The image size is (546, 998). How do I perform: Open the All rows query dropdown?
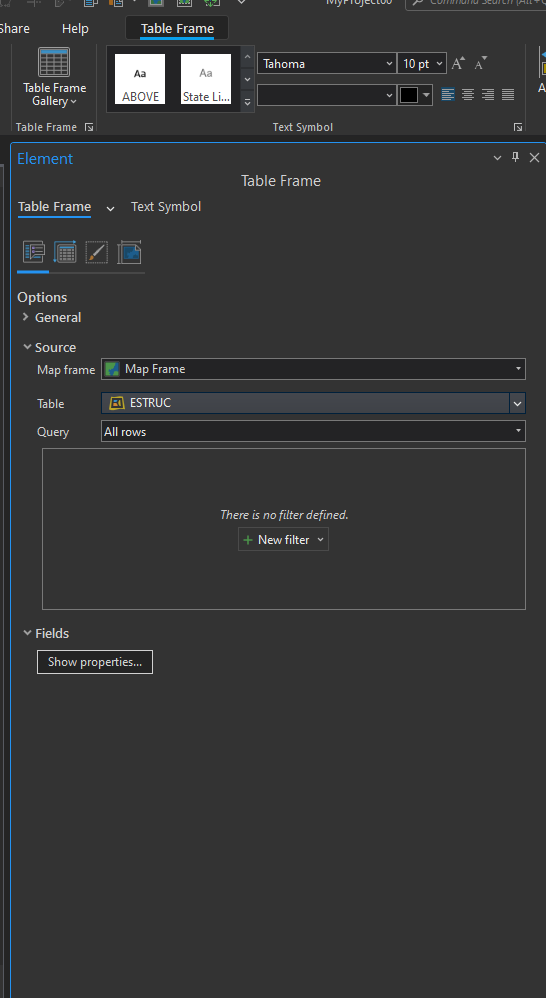313,432
